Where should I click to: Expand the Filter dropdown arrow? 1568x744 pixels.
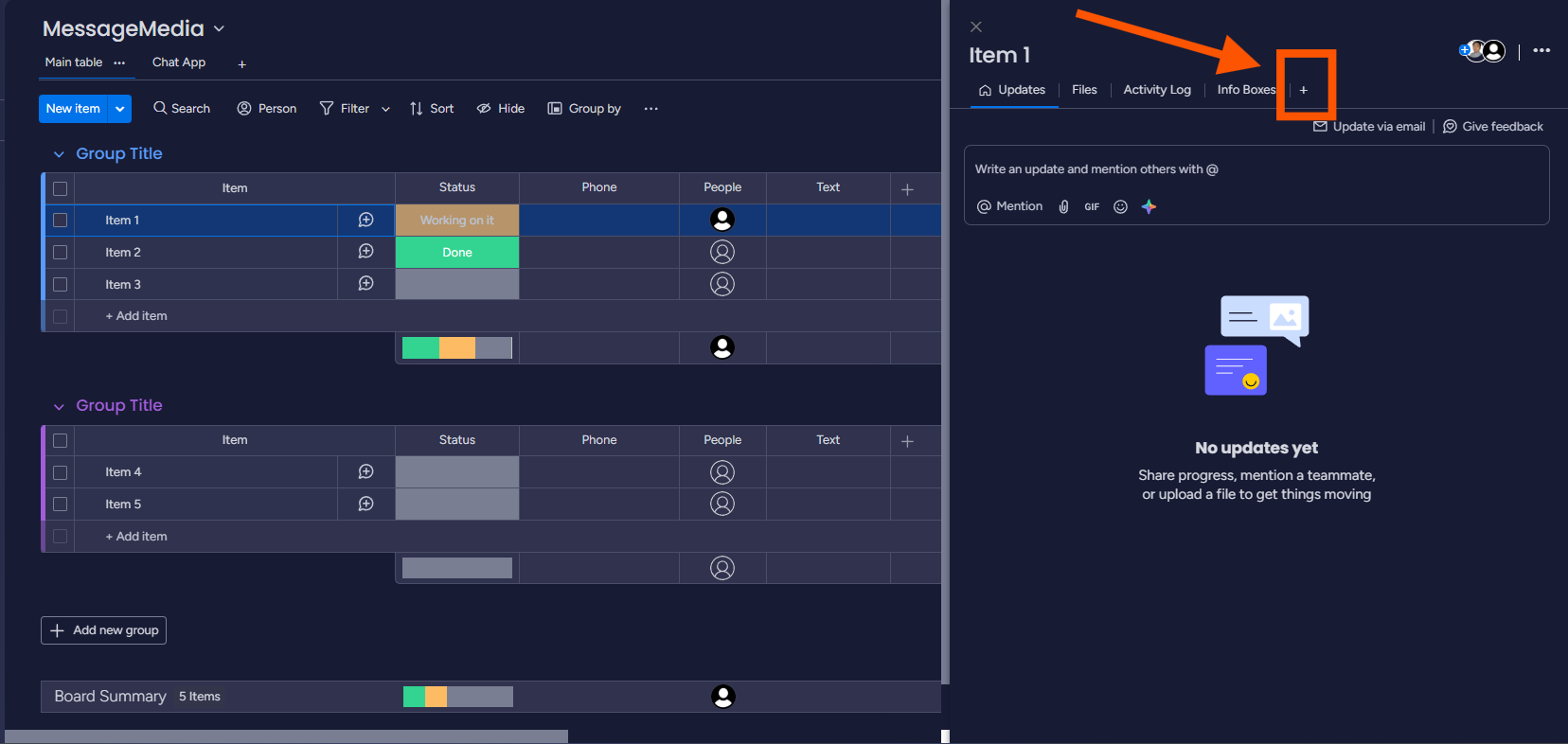[x=385, y=109]
